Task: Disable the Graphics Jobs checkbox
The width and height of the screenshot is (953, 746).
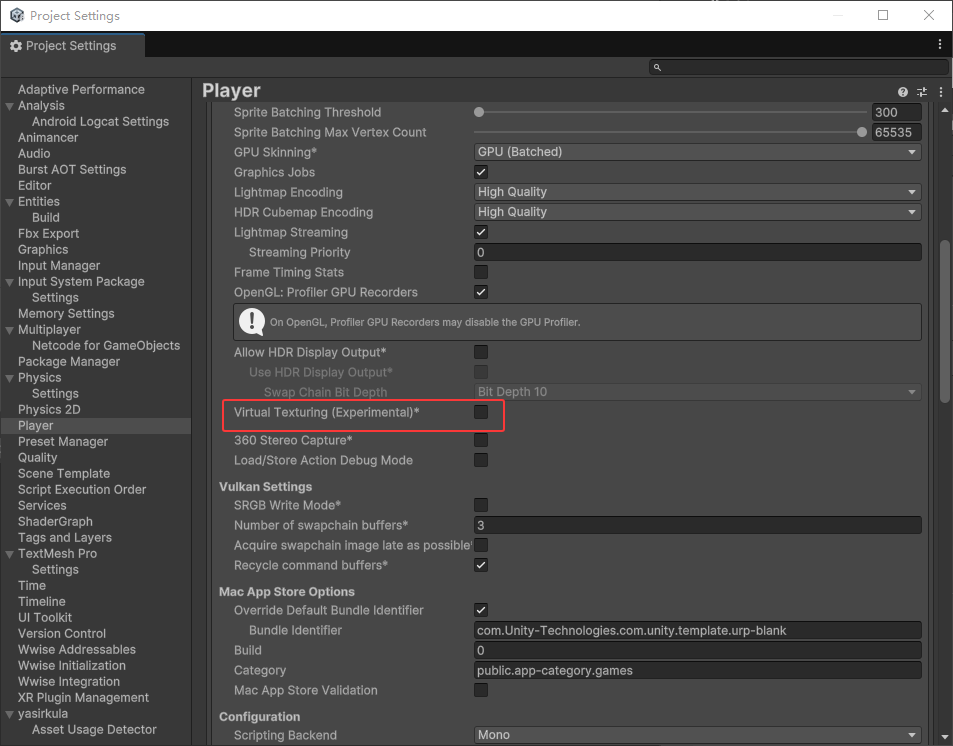Action: coord(481,172)
